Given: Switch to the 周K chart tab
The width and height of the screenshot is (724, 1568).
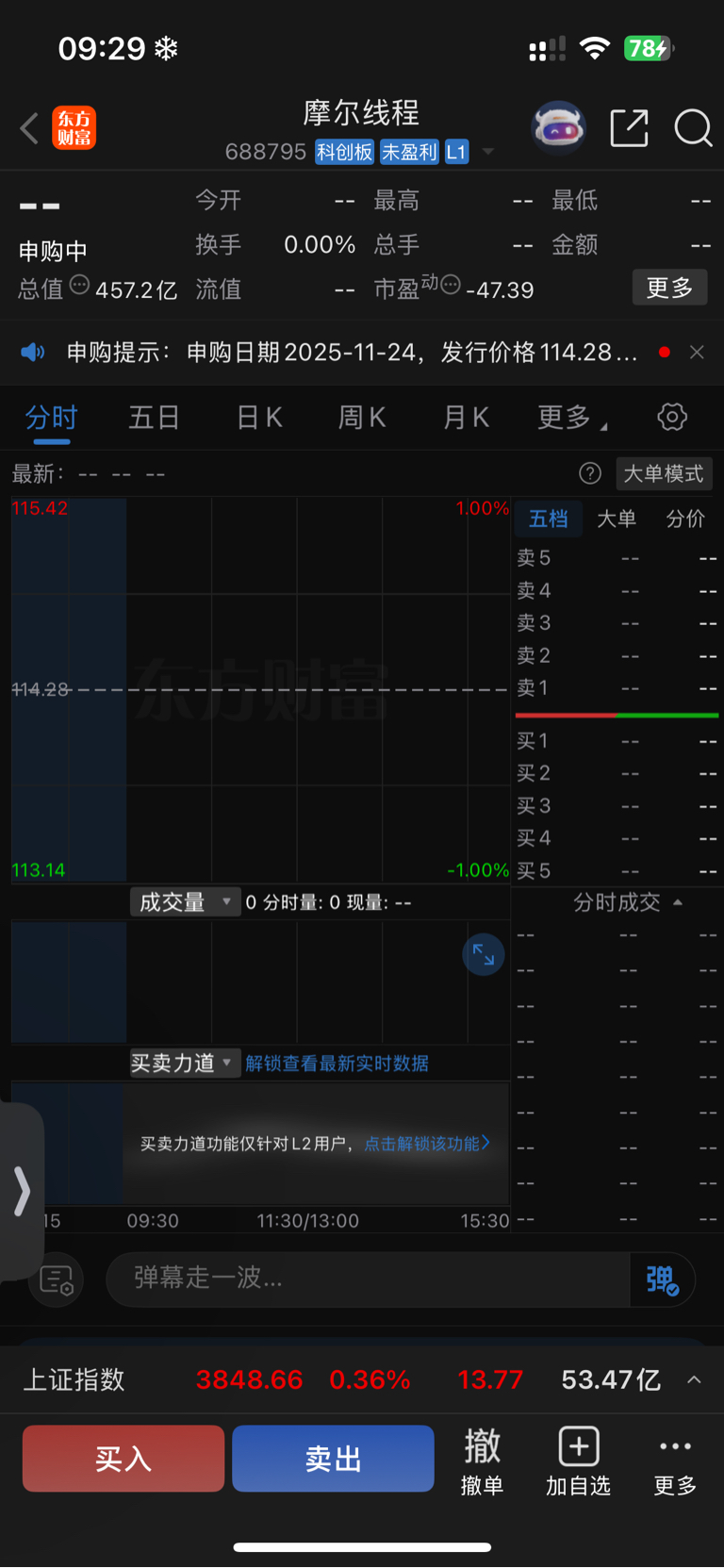Looking at the screenshot, I should [362, 418].
